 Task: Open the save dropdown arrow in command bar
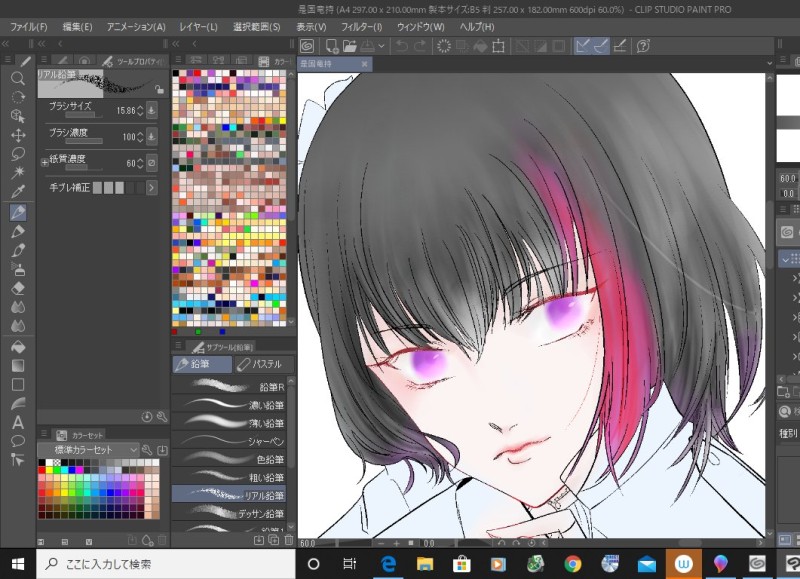click(x=381, y=46)
